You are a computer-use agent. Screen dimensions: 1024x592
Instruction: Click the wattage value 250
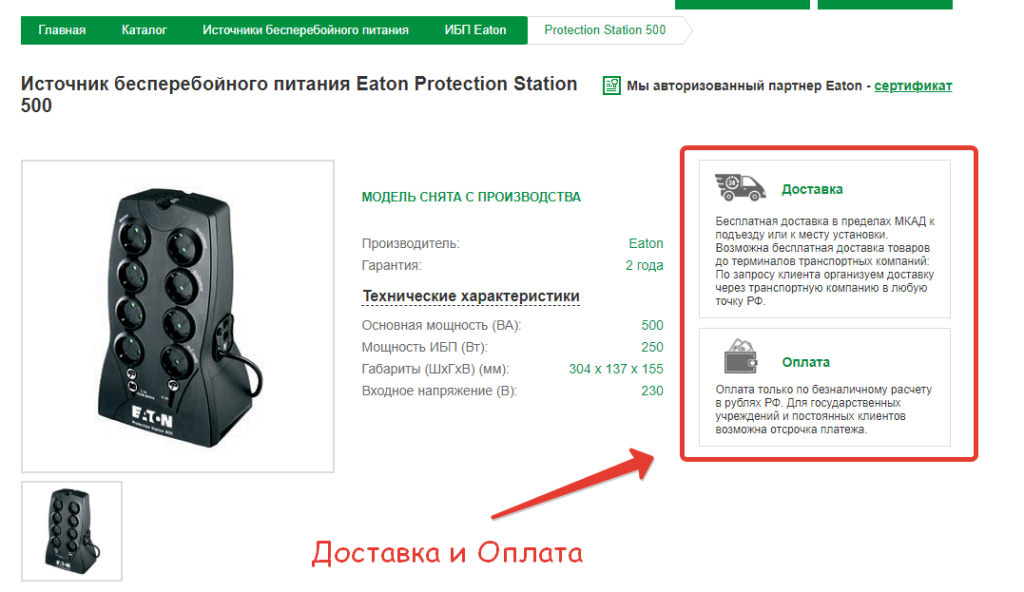point(652,347)
